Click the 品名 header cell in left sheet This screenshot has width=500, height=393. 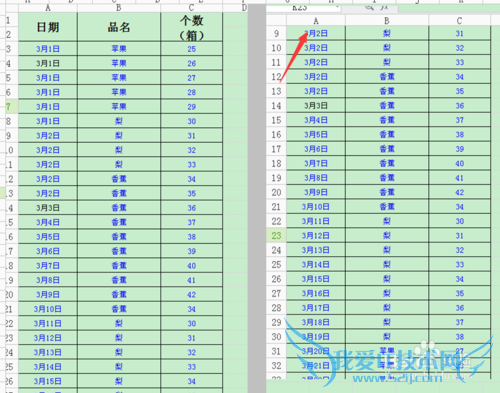[x=119, y=27]
